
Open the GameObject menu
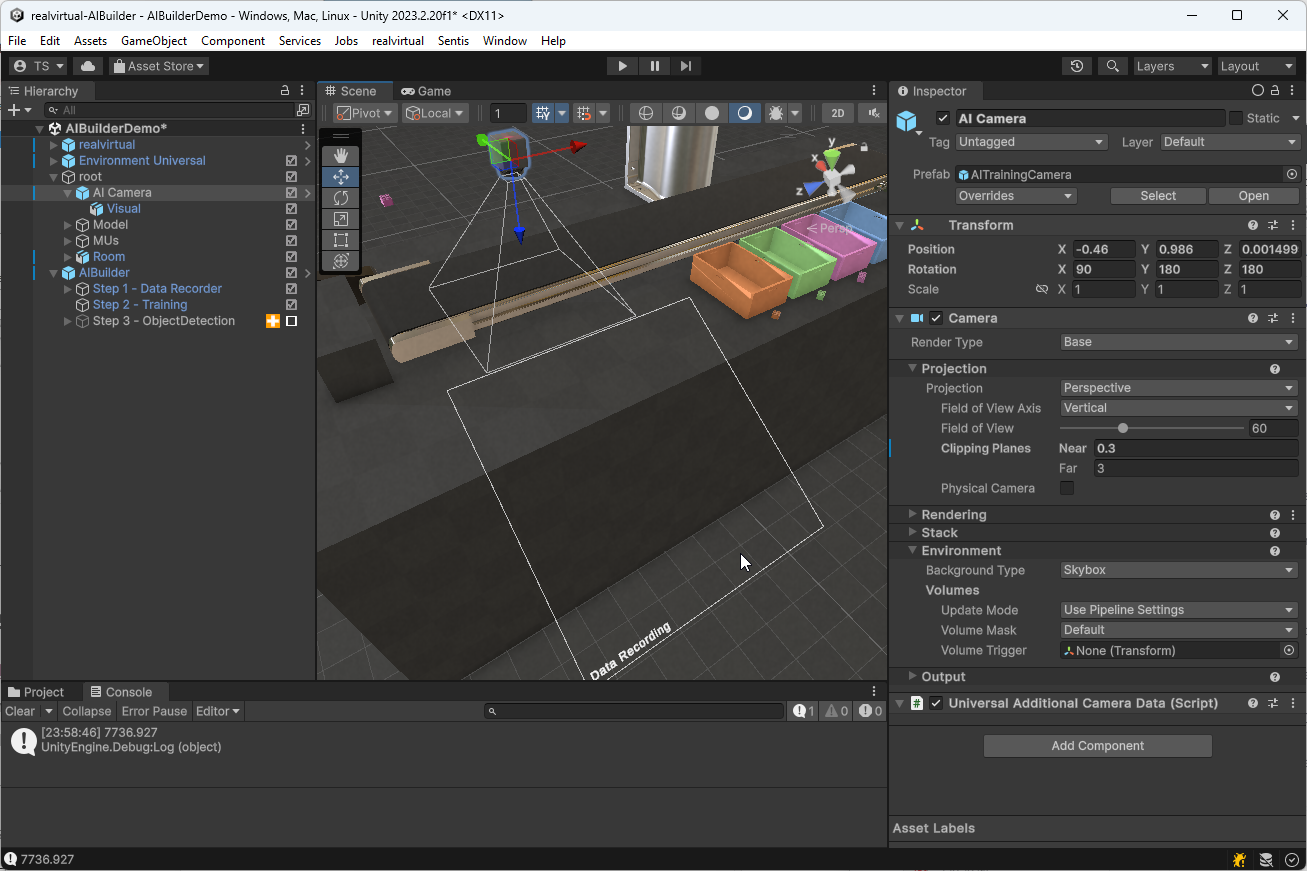coord(154,41)
